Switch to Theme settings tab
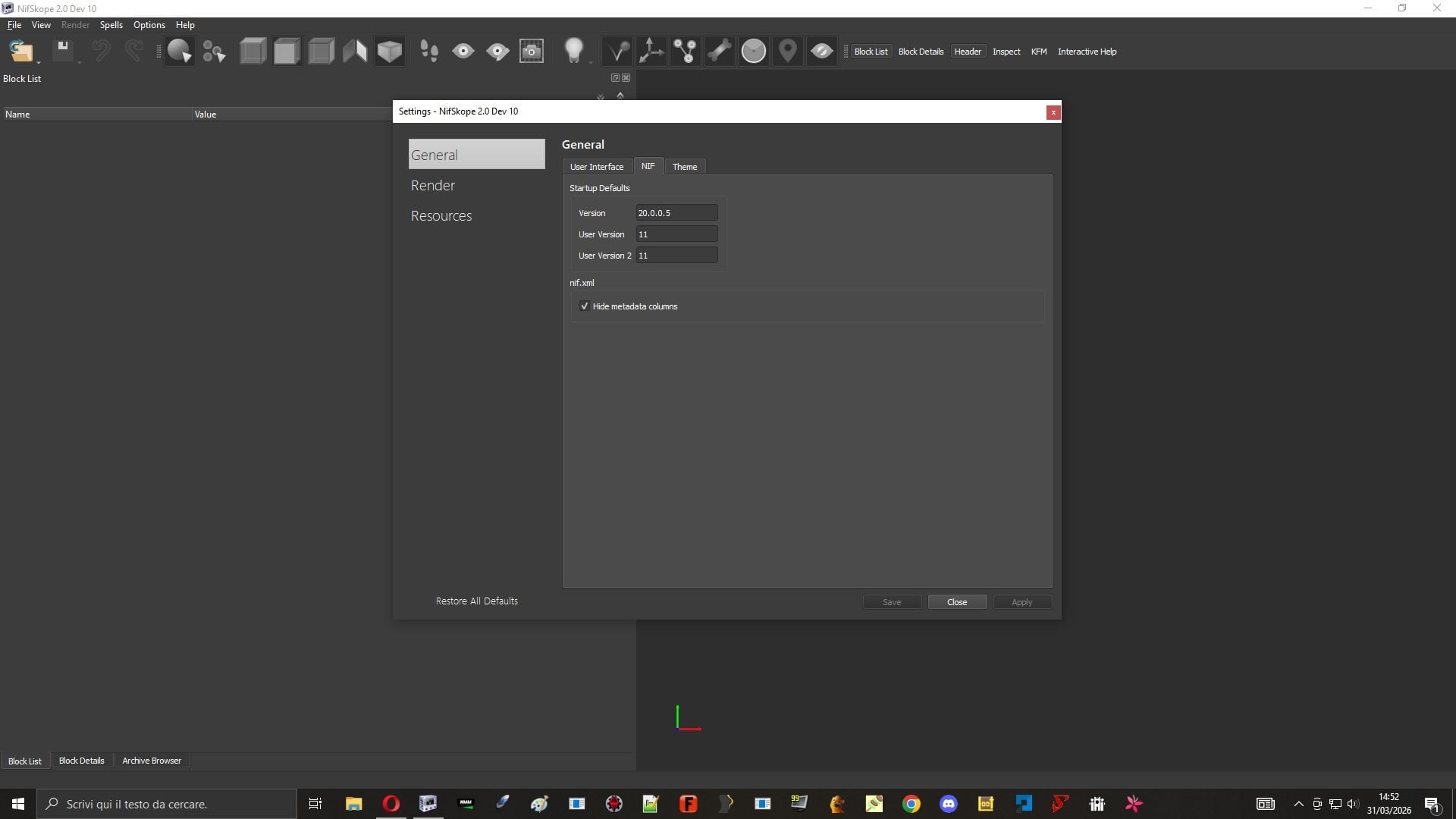1456x819 pixels. pos(685,167)
